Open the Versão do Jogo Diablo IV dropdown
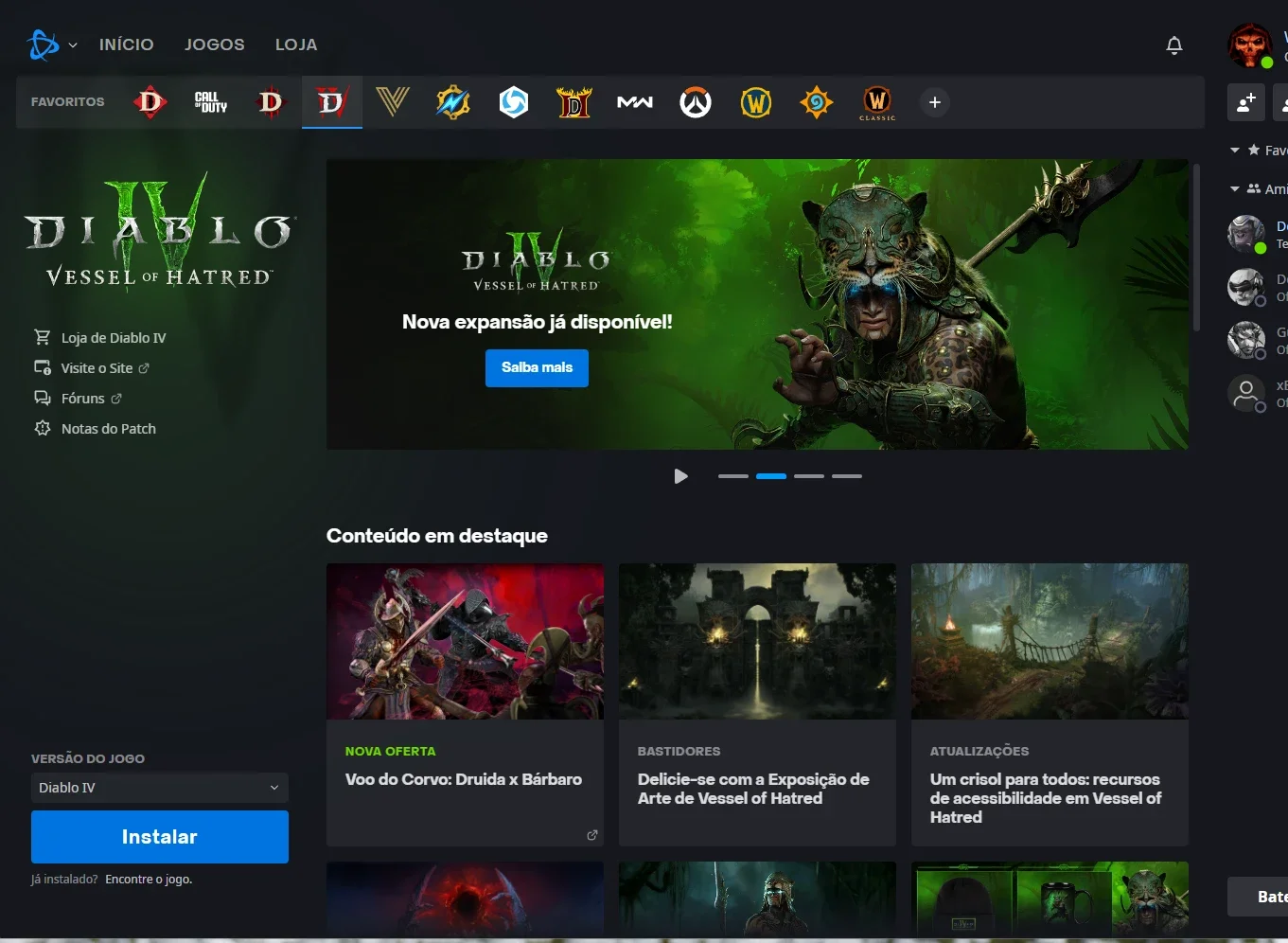Viewport: 1288px width, 943px height. (160, 788)
